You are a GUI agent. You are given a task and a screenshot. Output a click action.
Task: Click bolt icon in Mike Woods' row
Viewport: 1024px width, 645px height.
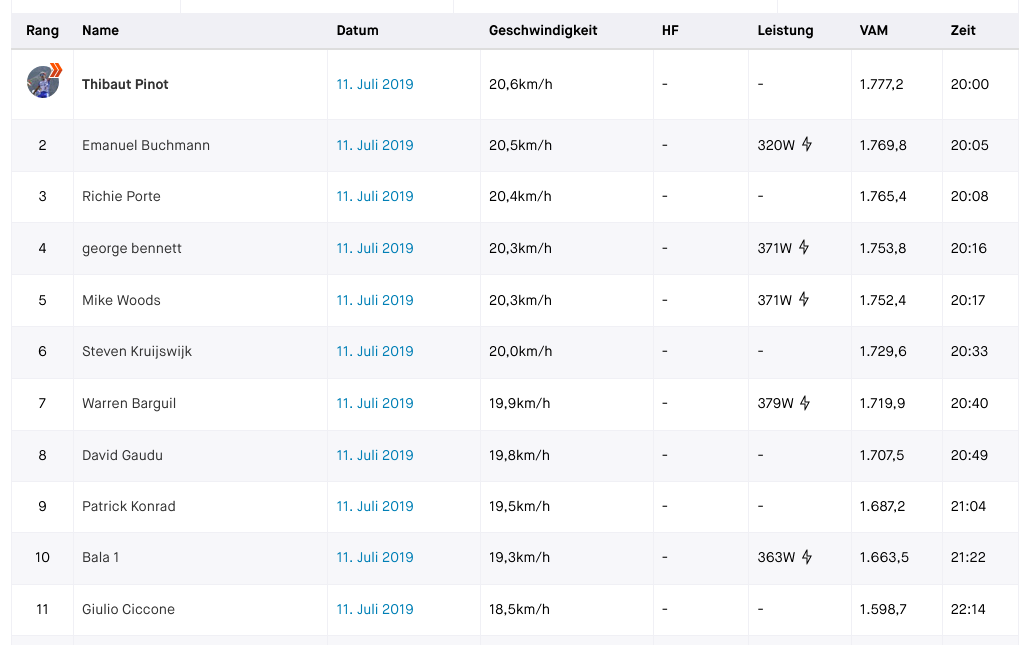point(804,300)
